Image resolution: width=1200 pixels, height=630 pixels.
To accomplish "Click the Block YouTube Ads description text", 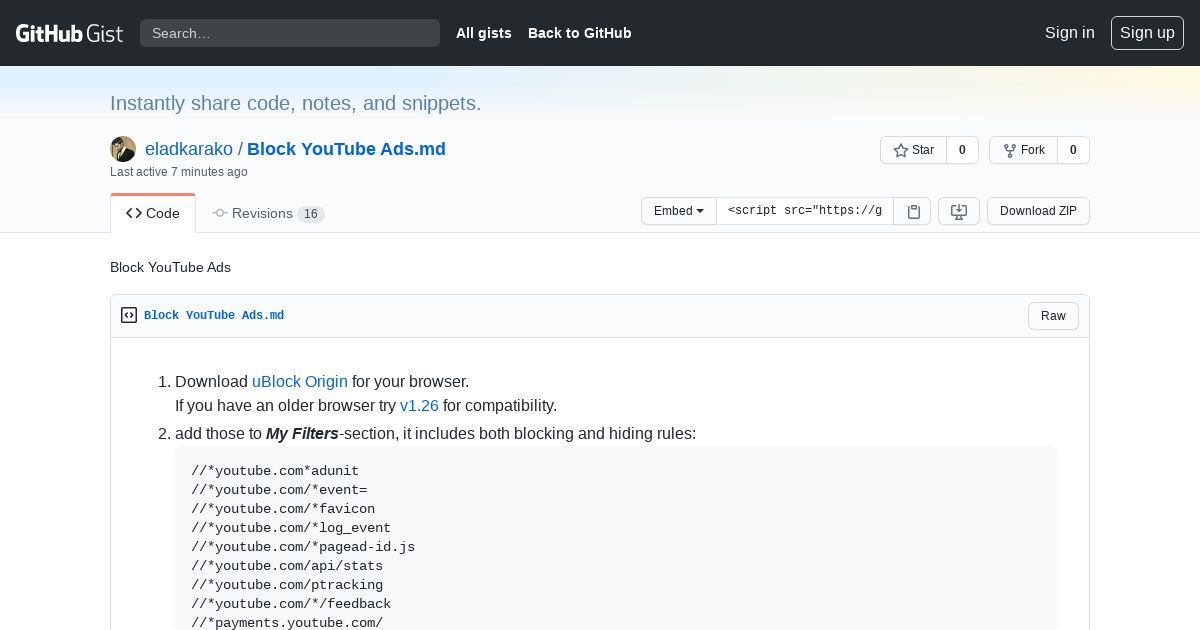I will point(170,267).
